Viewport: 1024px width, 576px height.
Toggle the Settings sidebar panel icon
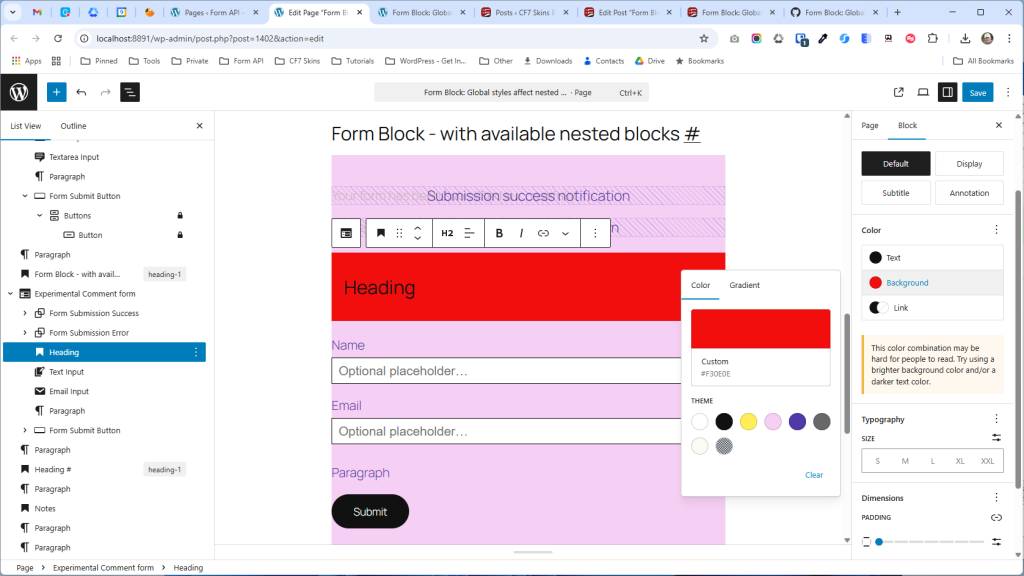click(946, 92)
